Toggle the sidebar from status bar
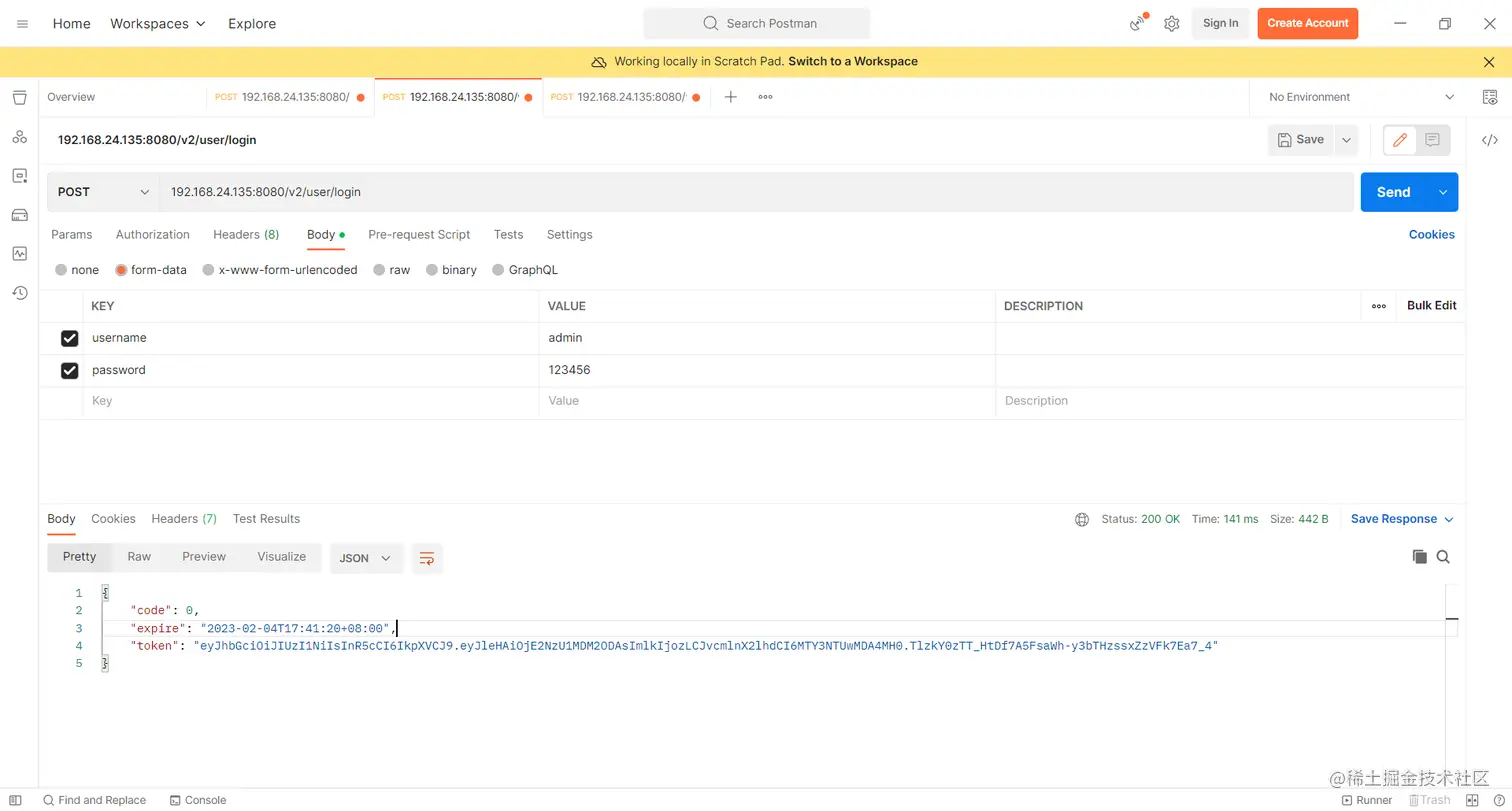The width and height of the screenshot is (1512, 811). point(15,800)
